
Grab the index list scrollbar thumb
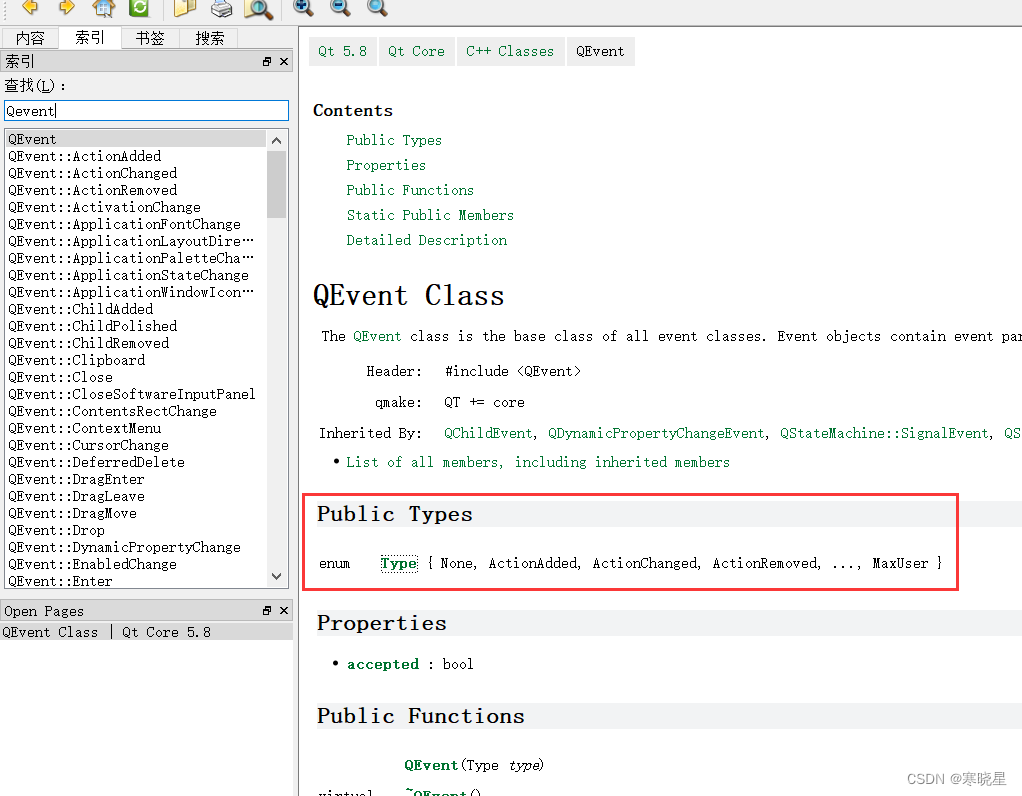[x=276, y=184]
